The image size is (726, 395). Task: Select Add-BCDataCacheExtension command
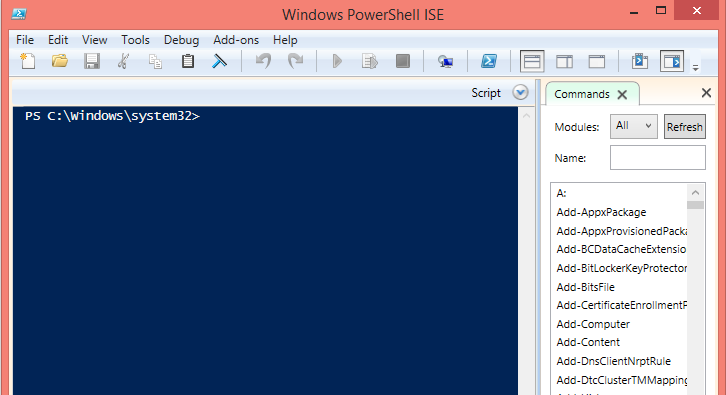coord(621,249)
